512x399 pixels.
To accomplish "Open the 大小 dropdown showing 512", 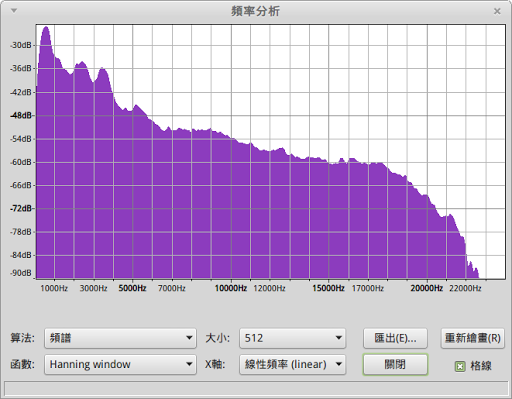I will (292, 338).
